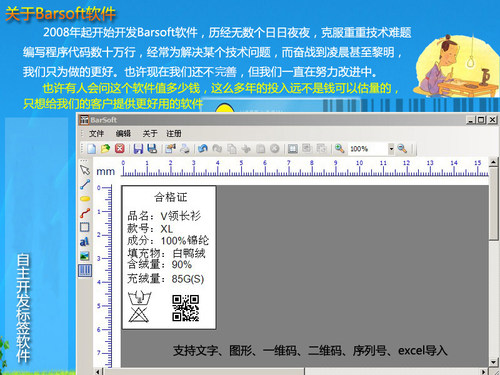Screen dimensions: 500x375
Task: Open the zoom percentage dropdown
Action: pos(391,149)
